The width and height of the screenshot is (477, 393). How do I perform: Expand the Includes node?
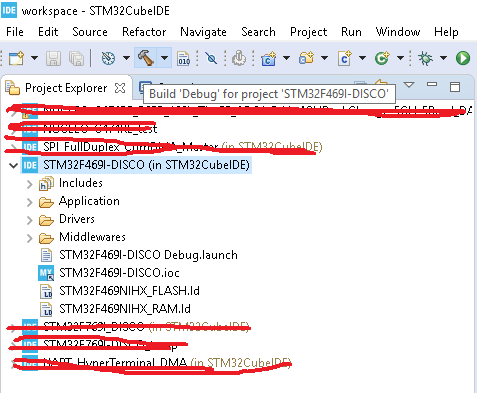click(x=30, y=184)
